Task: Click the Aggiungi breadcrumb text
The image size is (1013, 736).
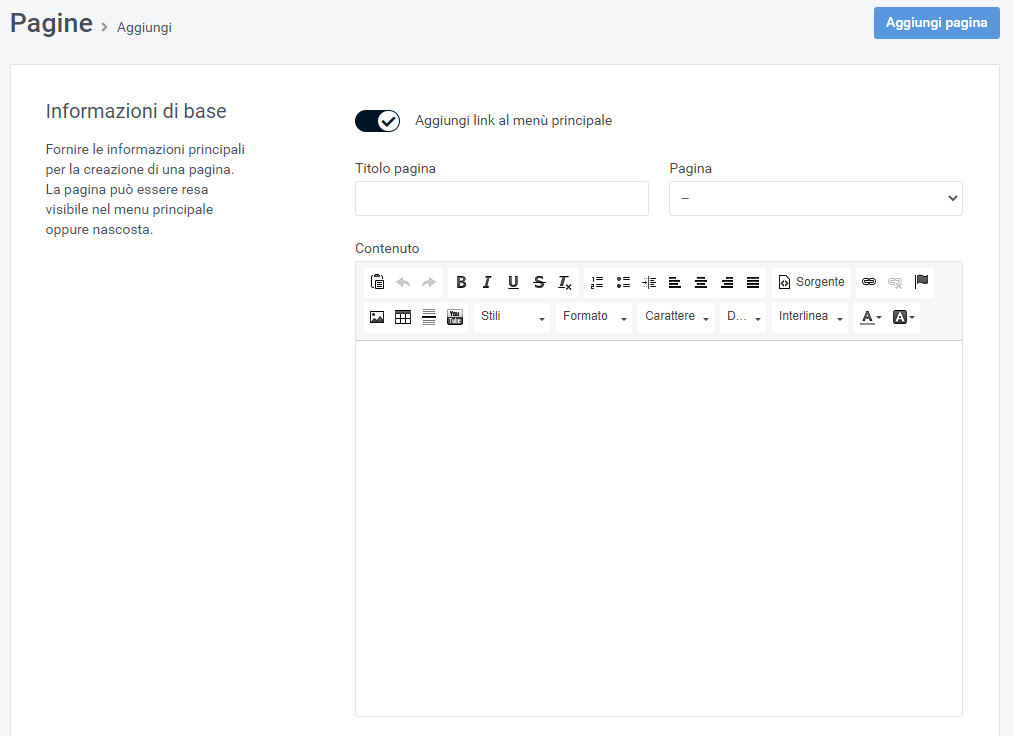Action: point(144,28)
